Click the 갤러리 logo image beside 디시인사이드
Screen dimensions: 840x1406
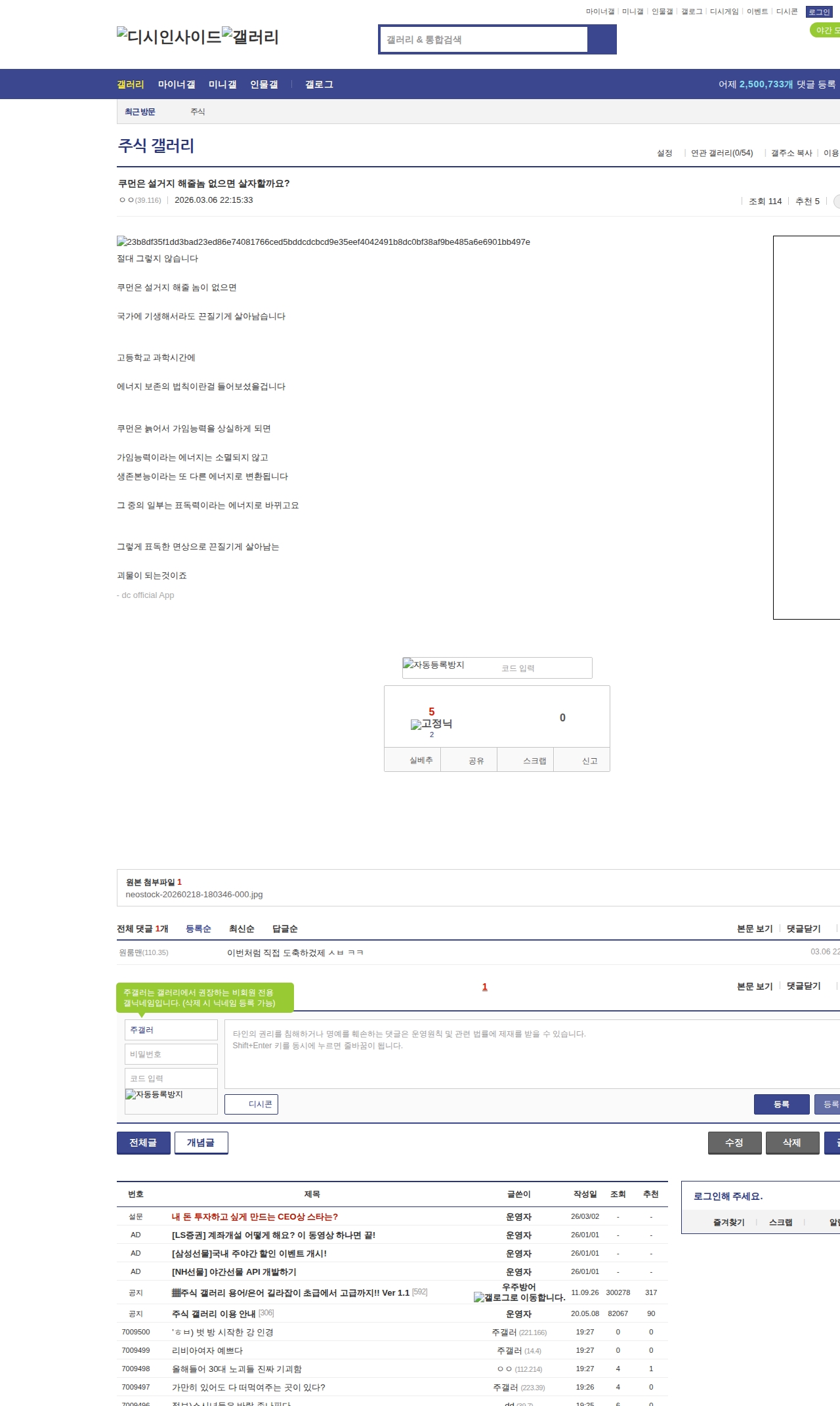point(251,37)
